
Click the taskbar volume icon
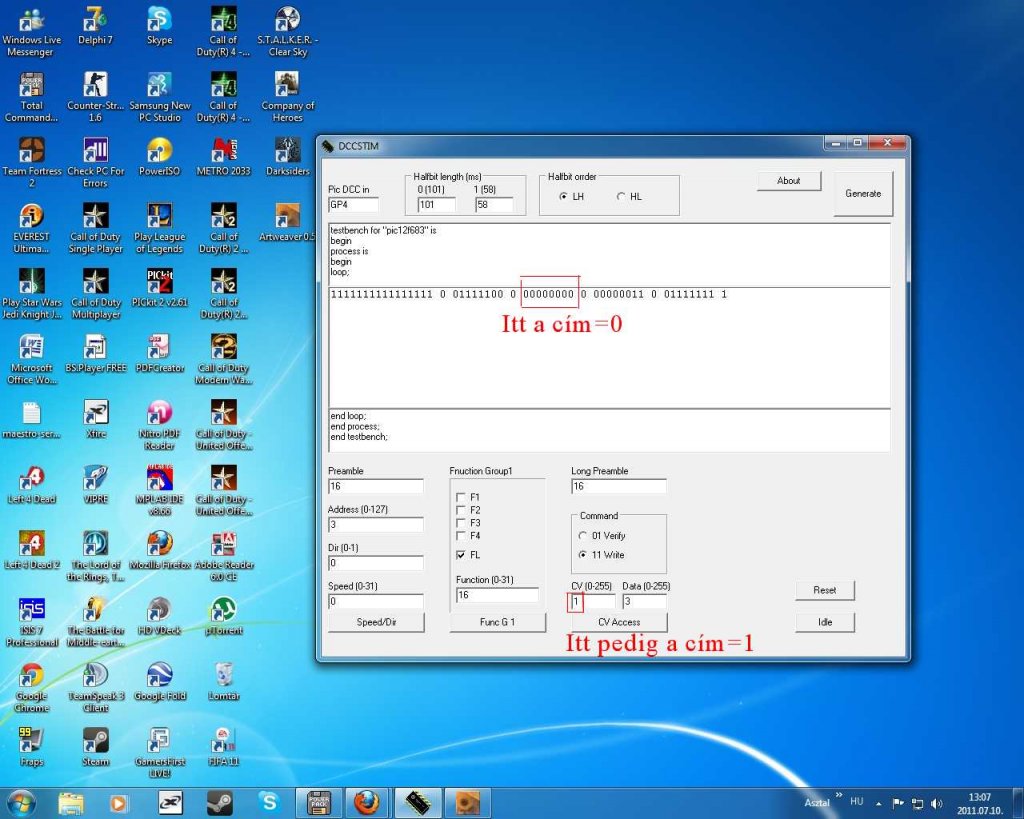pos(936,803)
